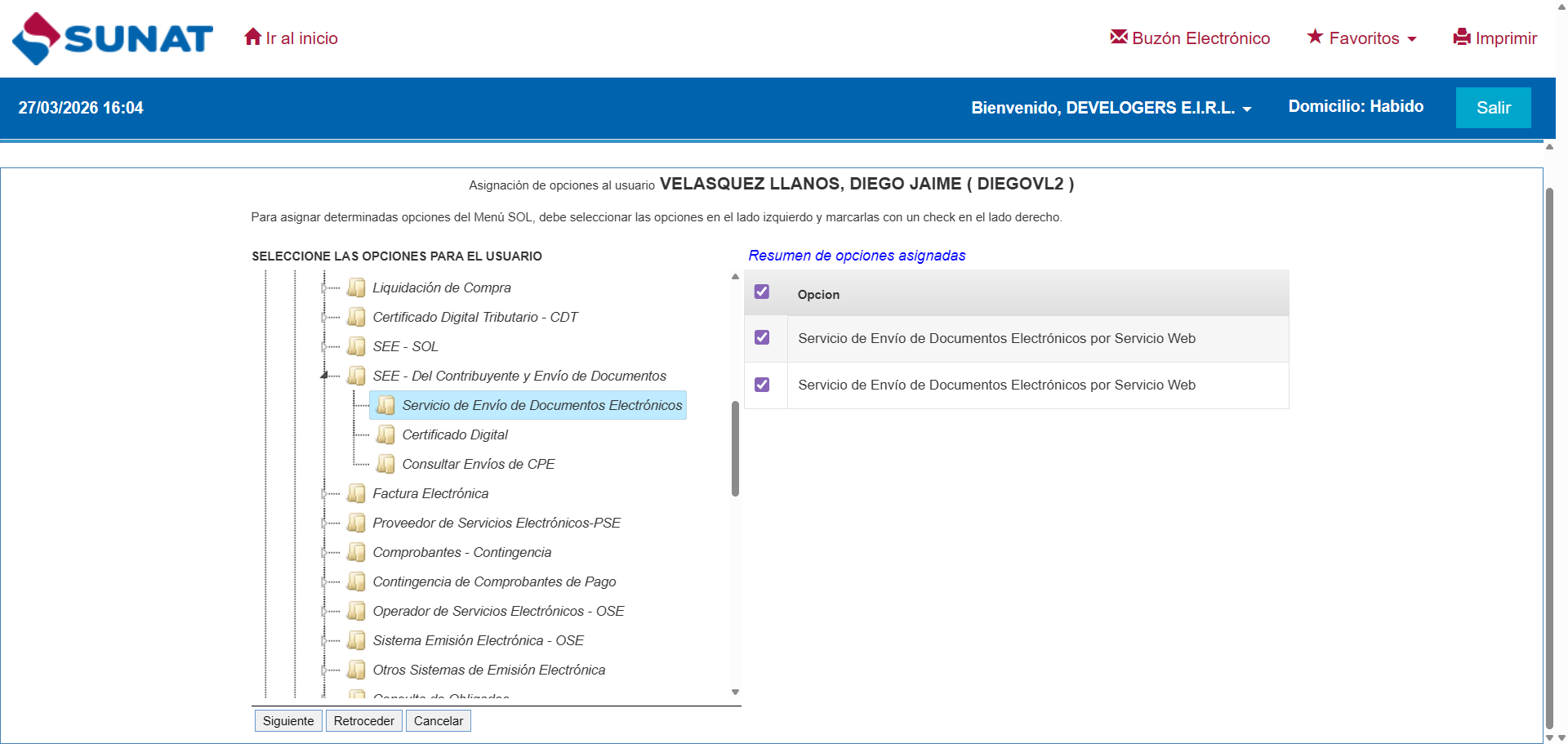Image resolution: width=1568 pixels, height=744 pixels.
Task: Click the Consultar Envíos de CPE folder icon
Action: pyautogui.click(x=385, y=464)
